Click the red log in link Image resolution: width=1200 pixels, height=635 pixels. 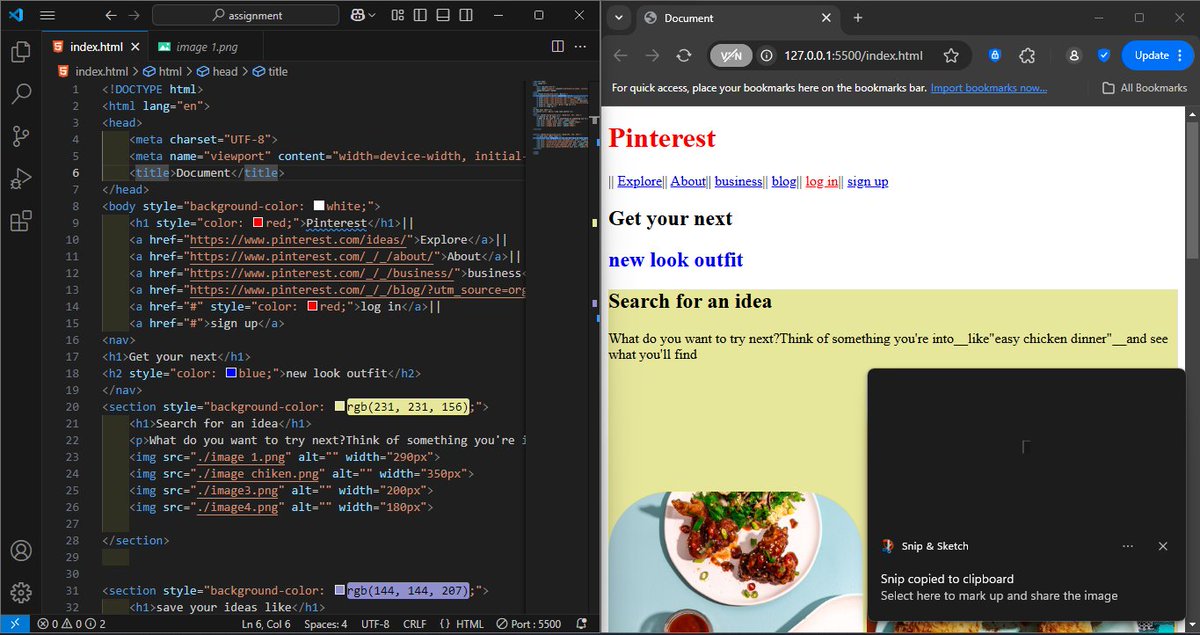click(x=822, y=181)
